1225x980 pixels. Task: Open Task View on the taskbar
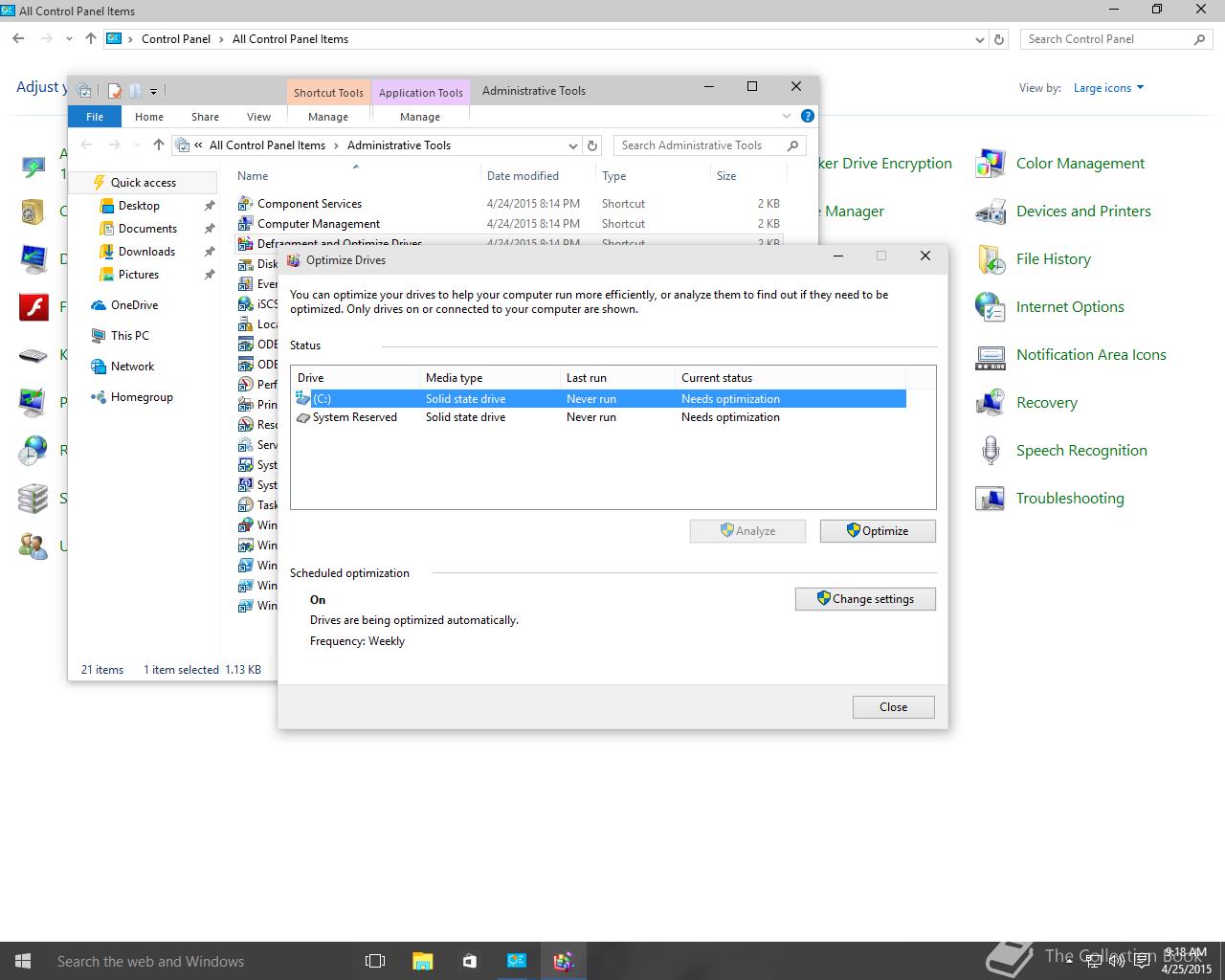click(x=375, y=961)
